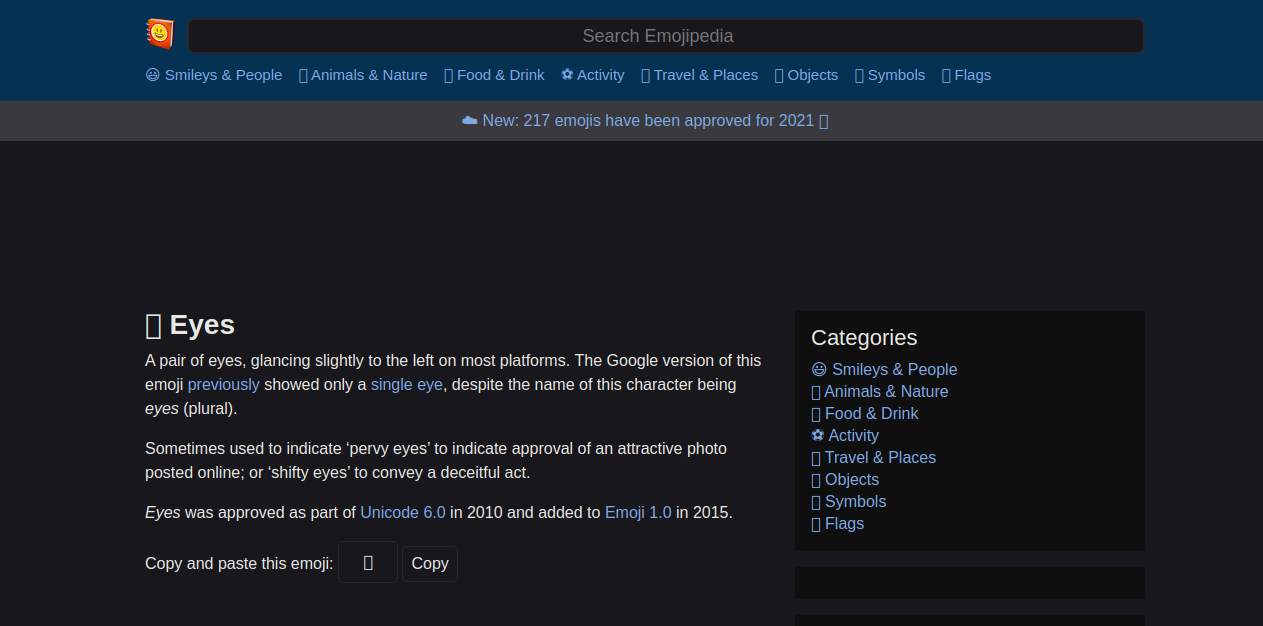This screenshot has width=1263, height=626.
Task: Open Flags in the top navigation bar
Action: 966,75
